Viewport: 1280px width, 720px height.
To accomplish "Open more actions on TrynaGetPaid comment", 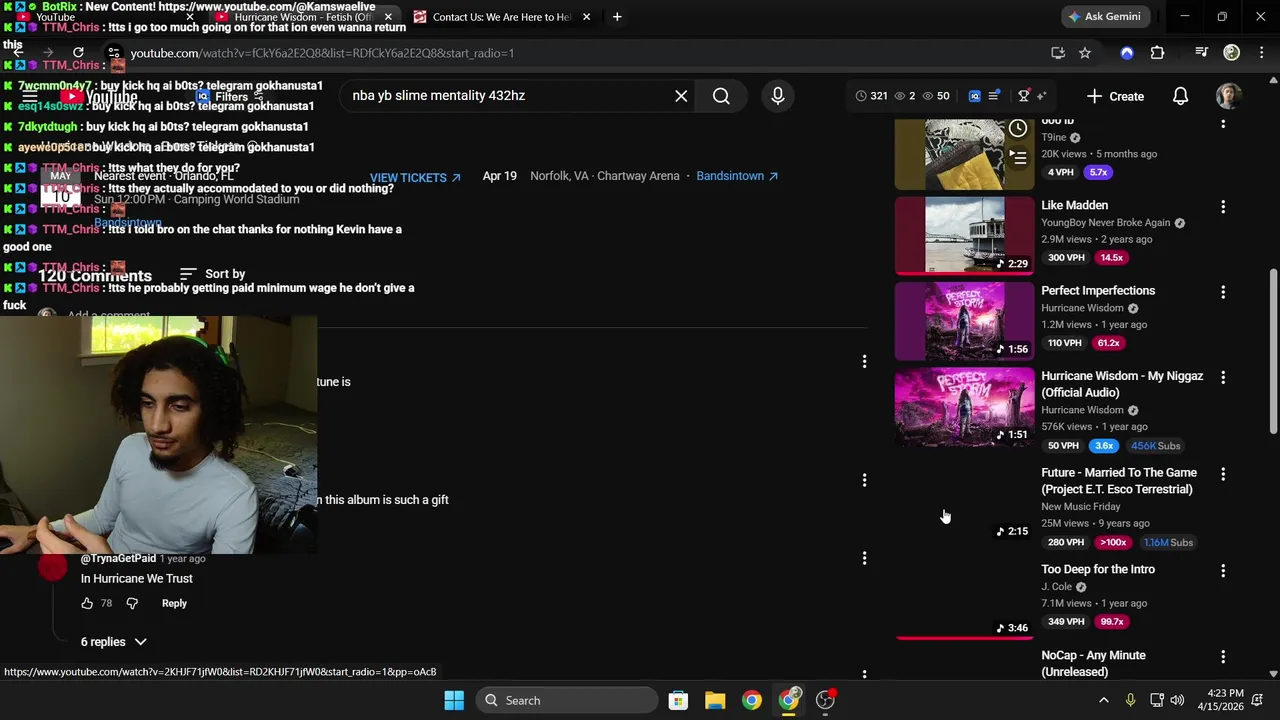I will (x=864, y=558).
